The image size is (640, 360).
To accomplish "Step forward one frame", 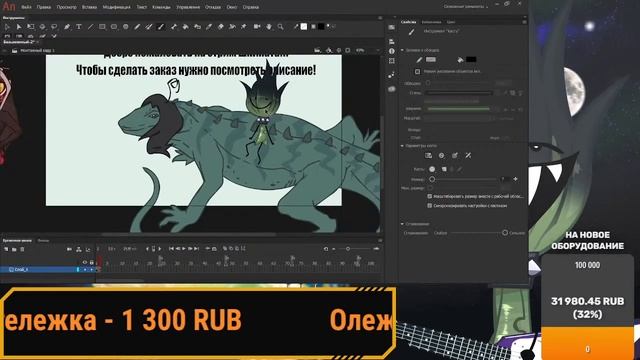I will tap(190, 249).
